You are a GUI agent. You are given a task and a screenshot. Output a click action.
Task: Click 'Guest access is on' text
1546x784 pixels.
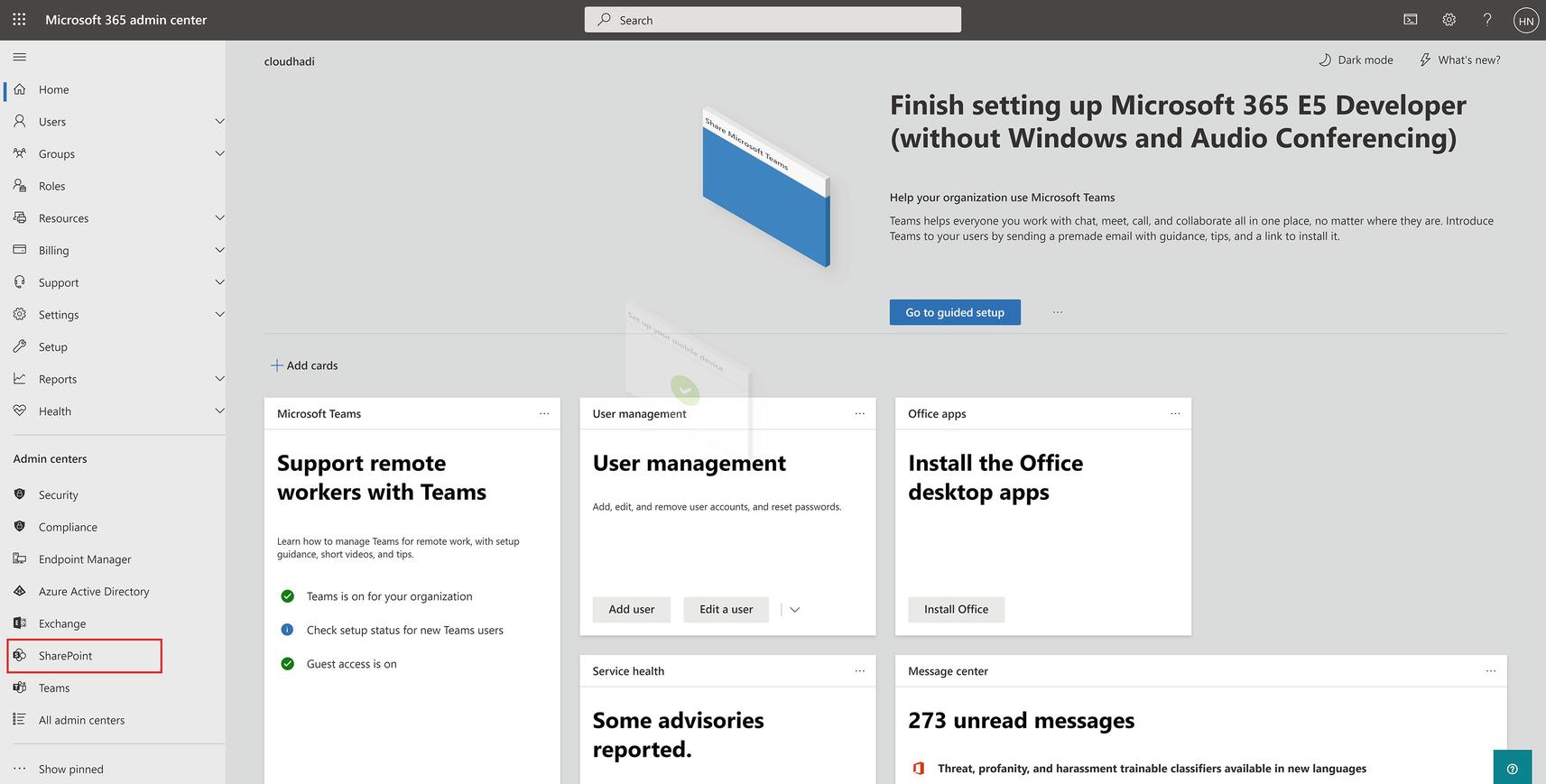[352, 664]
